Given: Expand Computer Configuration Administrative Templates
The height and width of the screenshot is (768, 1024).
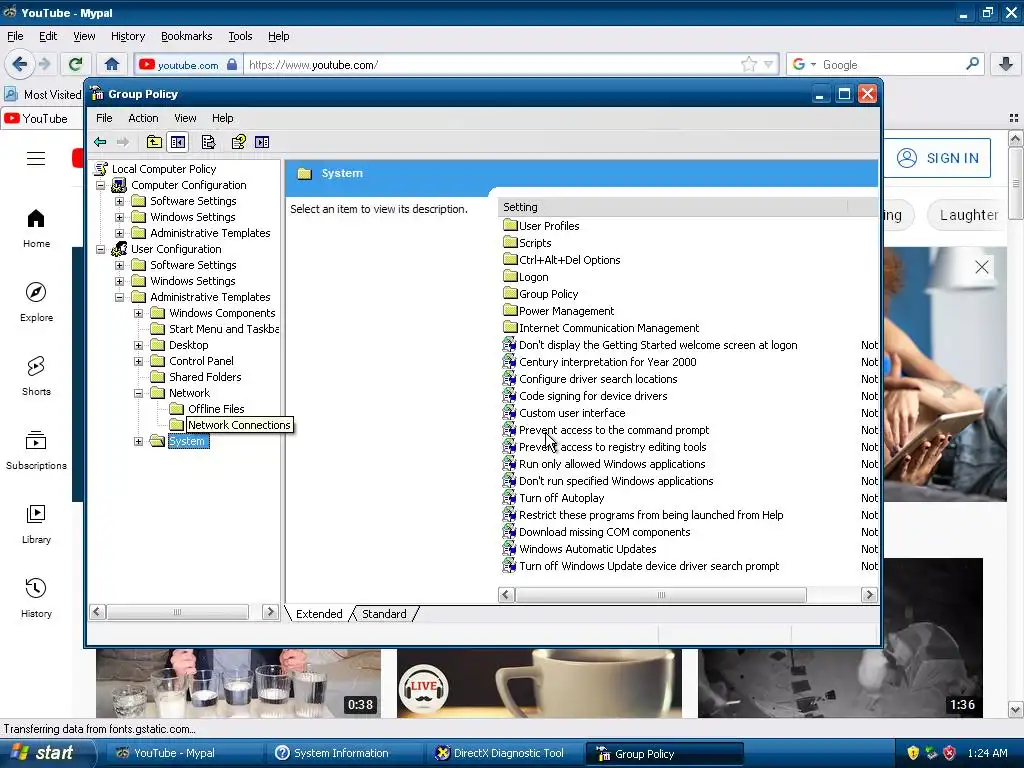Looking at the screenshot, I should [120, 233].
